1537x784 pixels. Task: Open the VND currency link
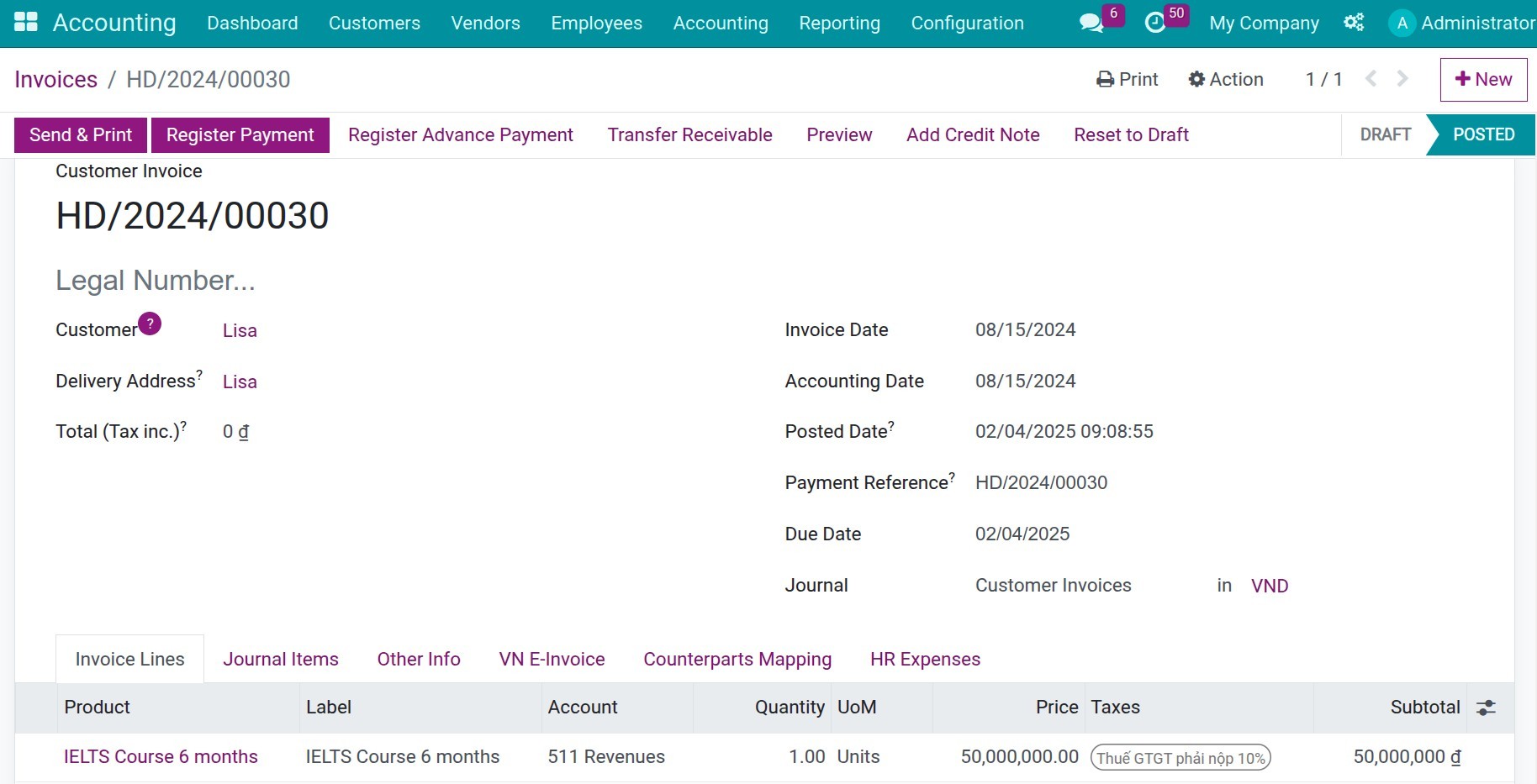[x=1270, y=585]
